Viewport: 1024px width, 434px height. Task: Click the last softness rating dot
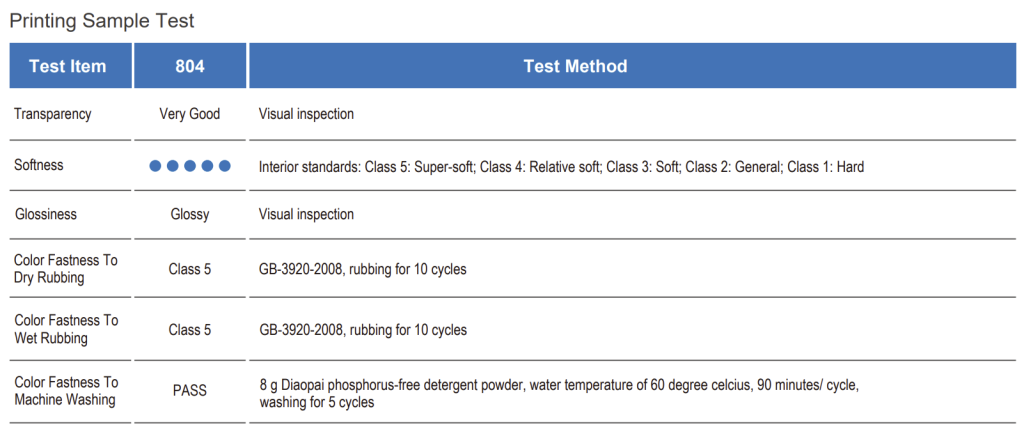coord(224,166)
